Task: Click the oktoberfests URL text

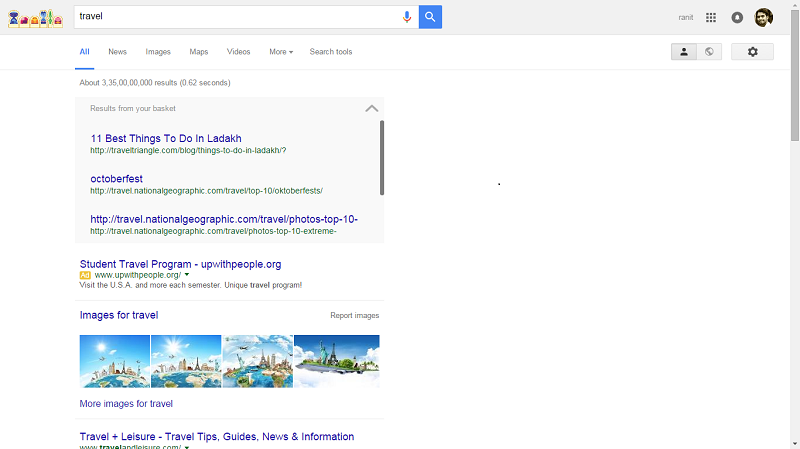Action: [207, 190]
